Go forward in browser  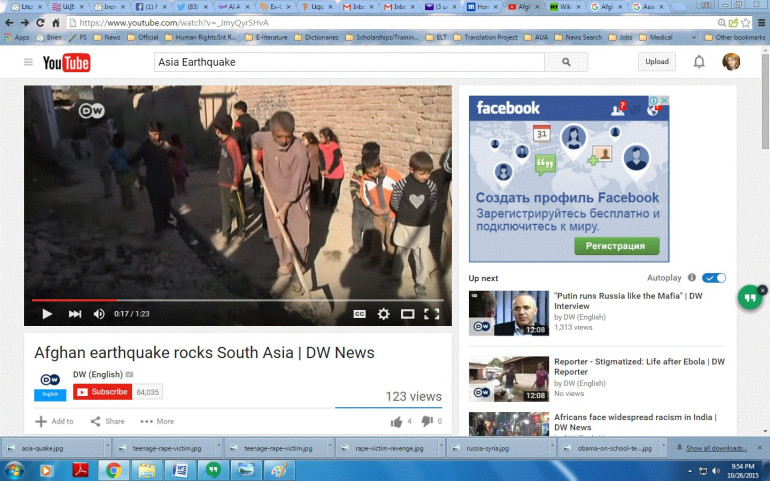[x=25, y=23]
